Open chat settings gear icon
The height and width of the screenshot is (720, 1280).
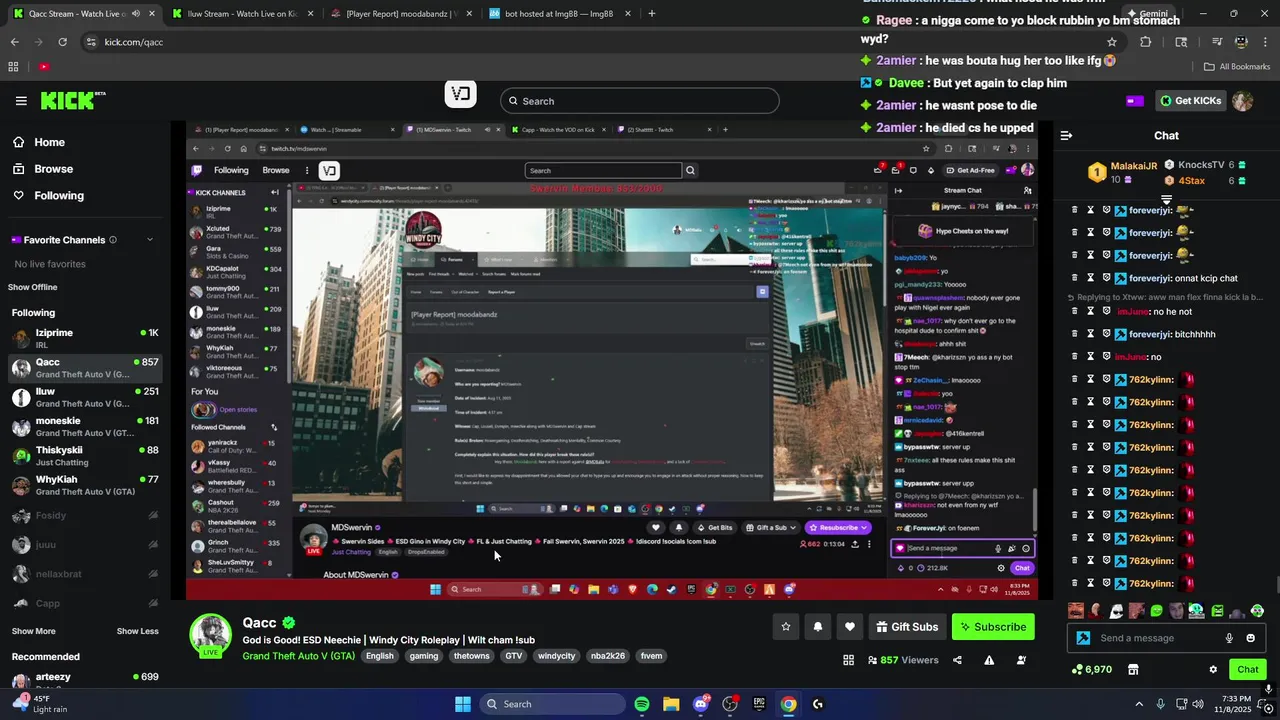[1213, 669]
